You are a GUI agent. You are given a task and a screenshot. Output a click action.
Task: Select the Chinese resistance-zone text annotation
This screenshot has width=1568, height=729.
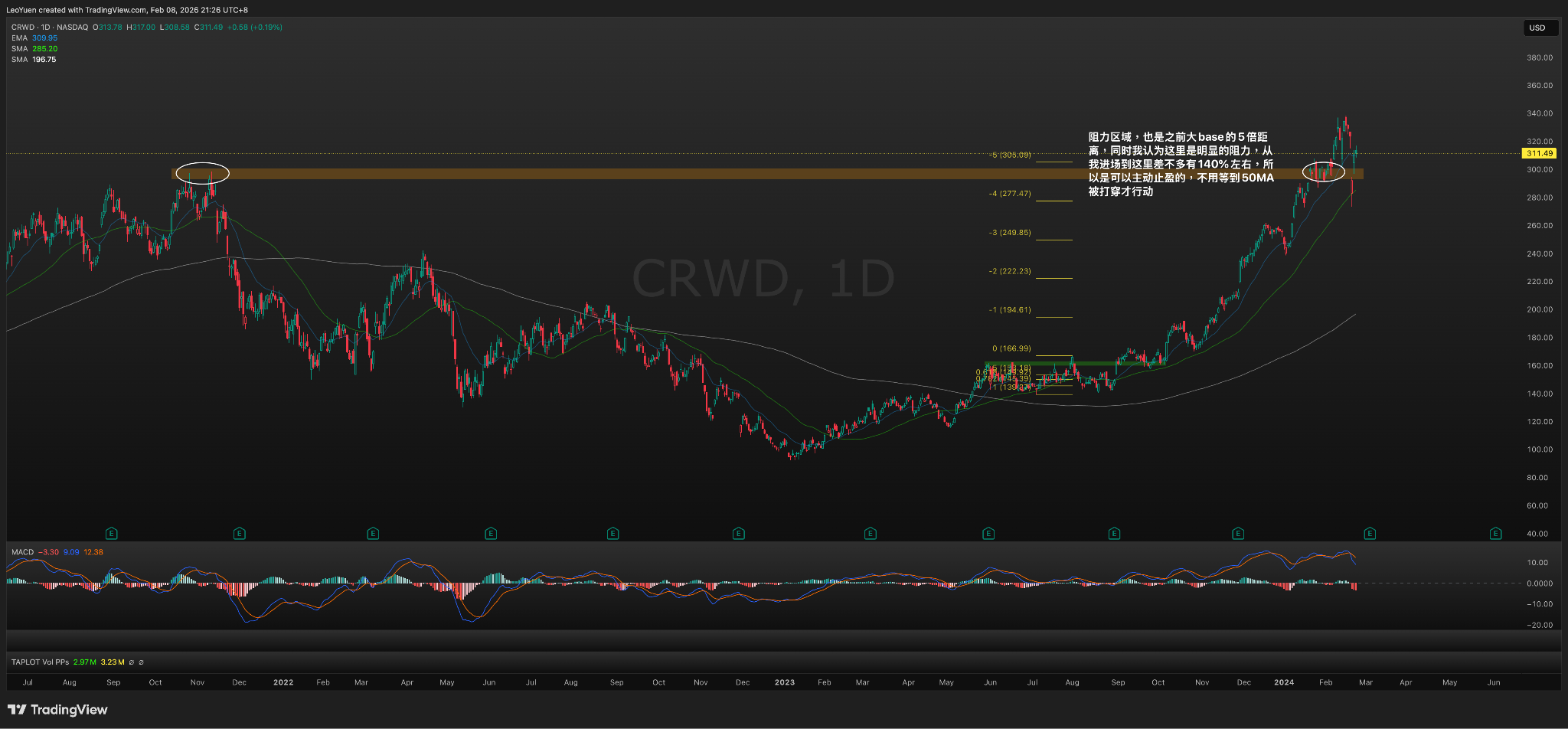1181,164
